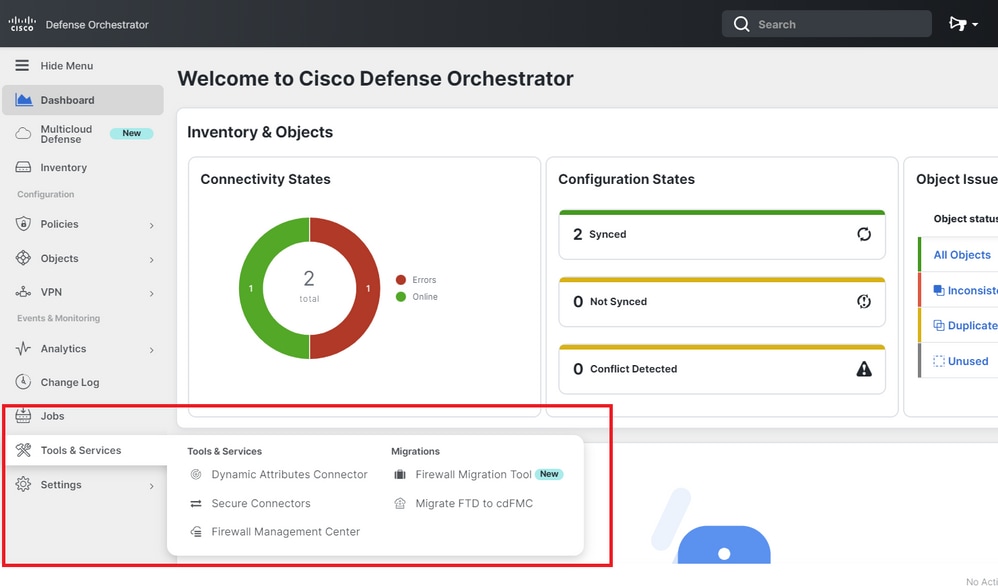Click the Firewall Migration Tool briefcase icon
998x586 pixels.
(400, 475)
